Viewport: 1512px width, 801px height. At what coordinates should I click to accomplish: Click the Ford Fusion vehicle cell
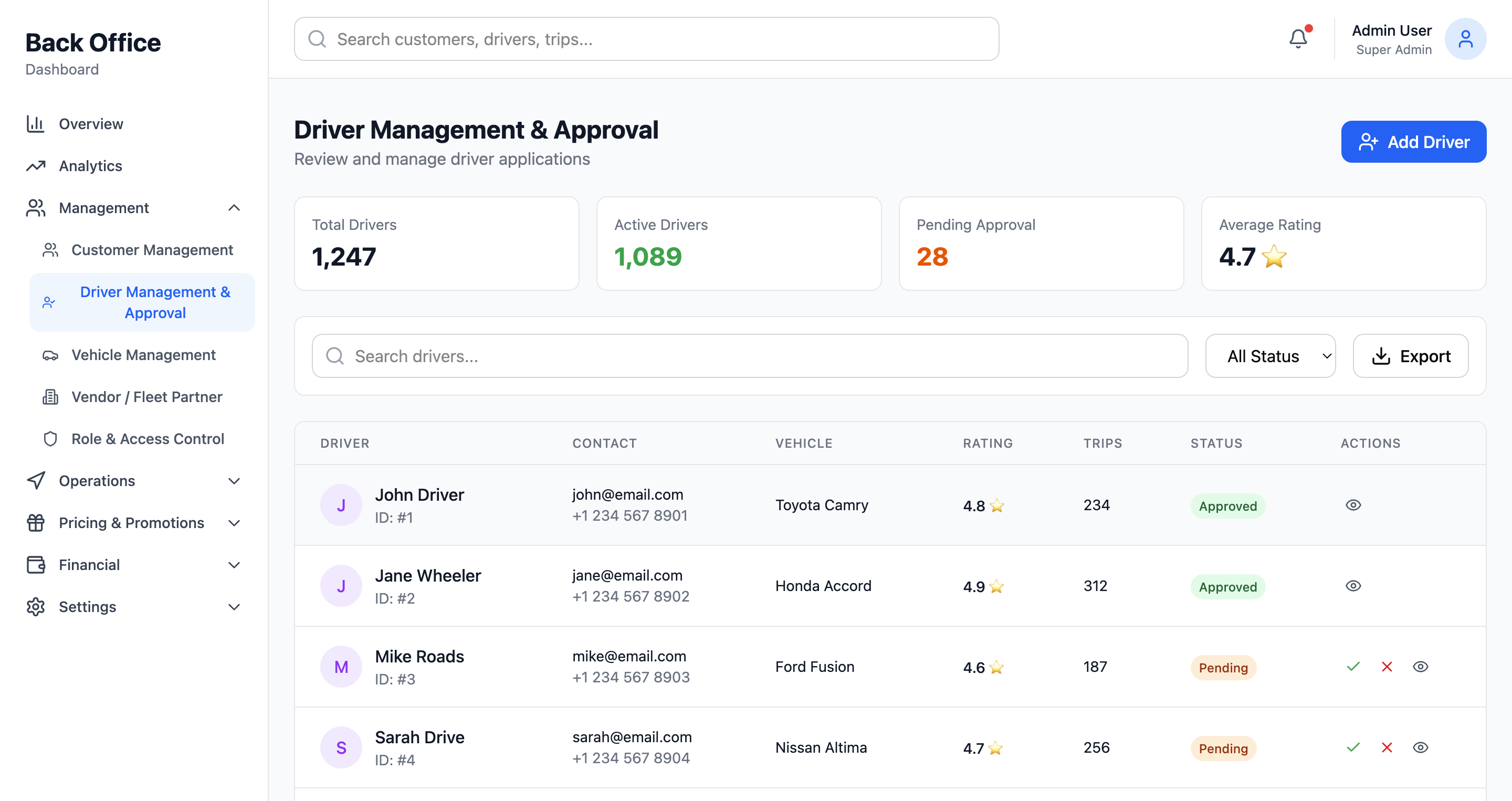tap(814, 667)
